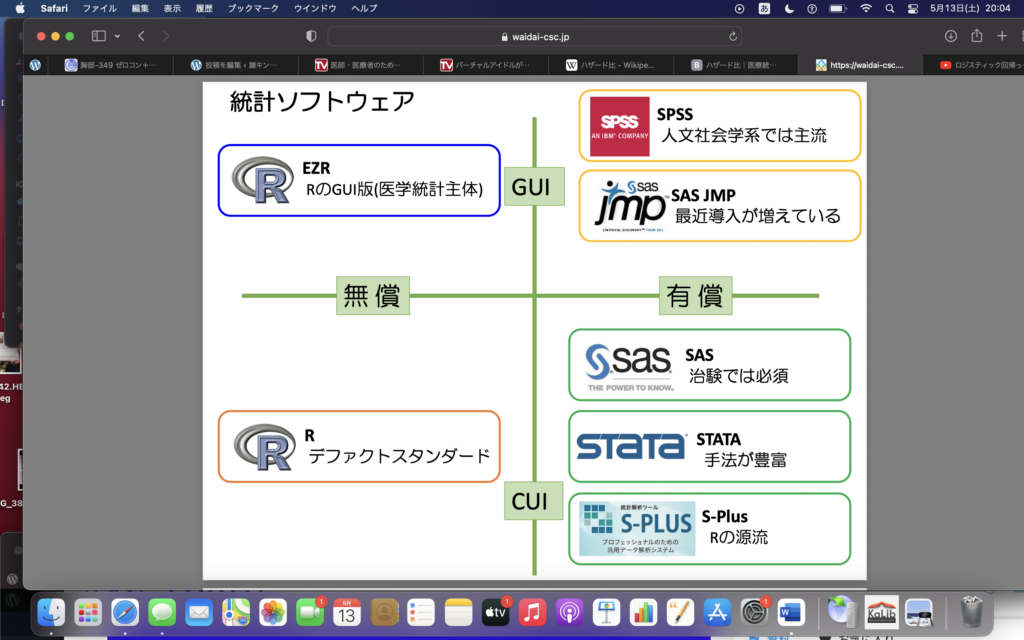Go back using the back arrow
1024x640 pixels.
[x=141, y=36]
